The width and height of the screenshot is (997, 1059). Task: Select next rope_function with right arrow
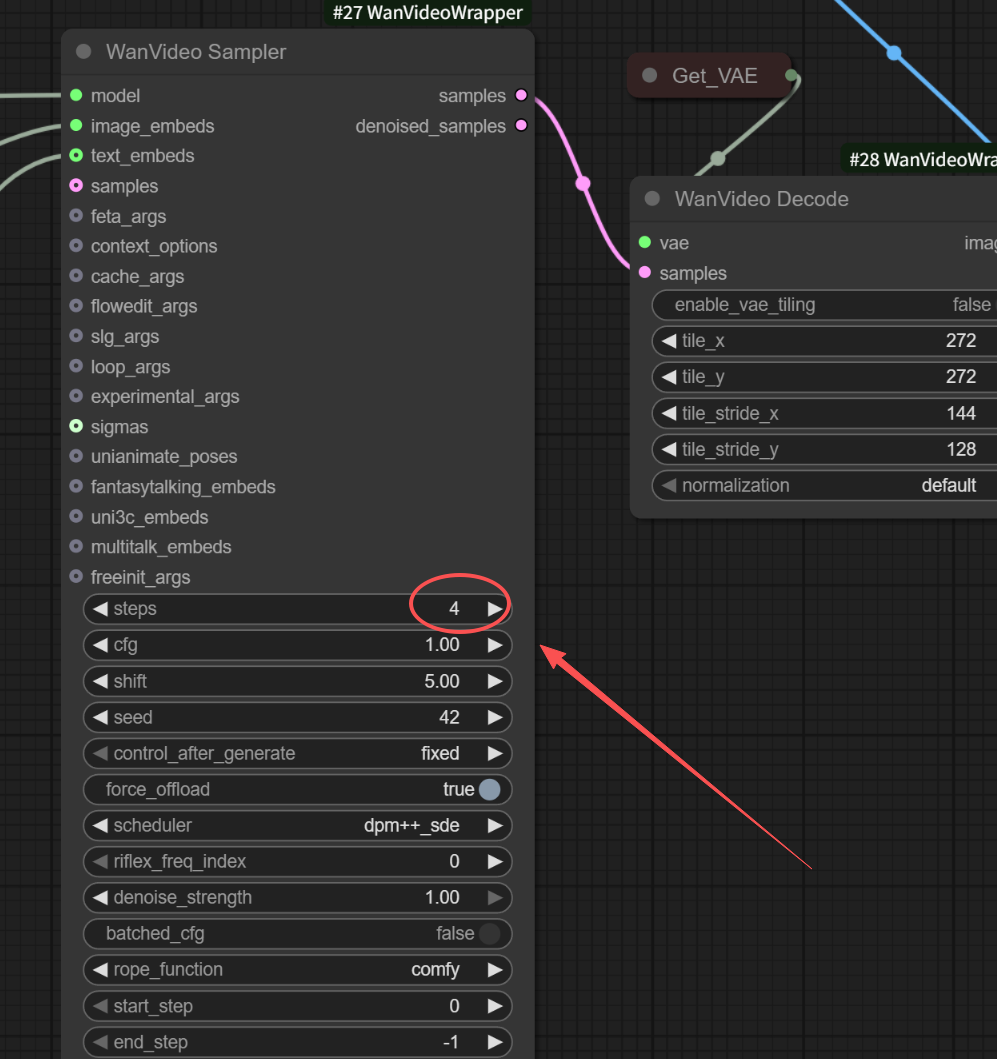coord(495,970)
